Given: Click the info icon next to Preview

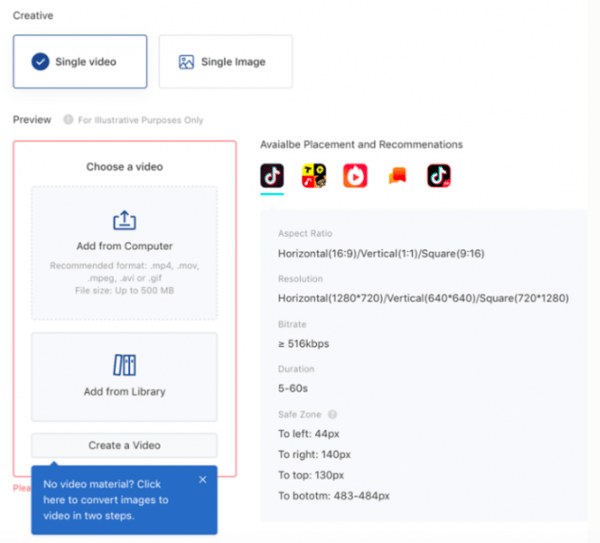Looking at the screenshot, I should pos(68,120).
